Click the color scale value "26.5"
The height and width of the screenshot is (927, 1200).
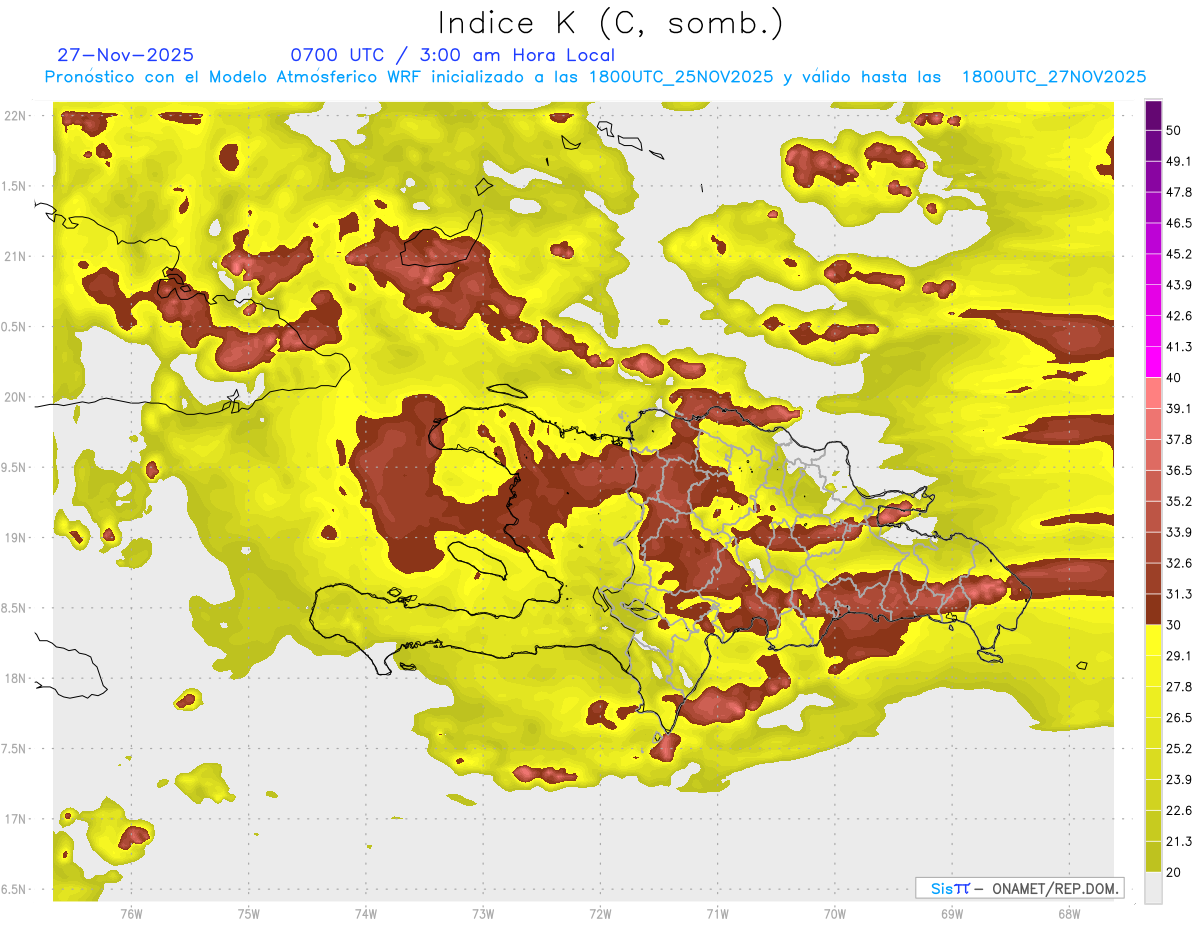1178,718
